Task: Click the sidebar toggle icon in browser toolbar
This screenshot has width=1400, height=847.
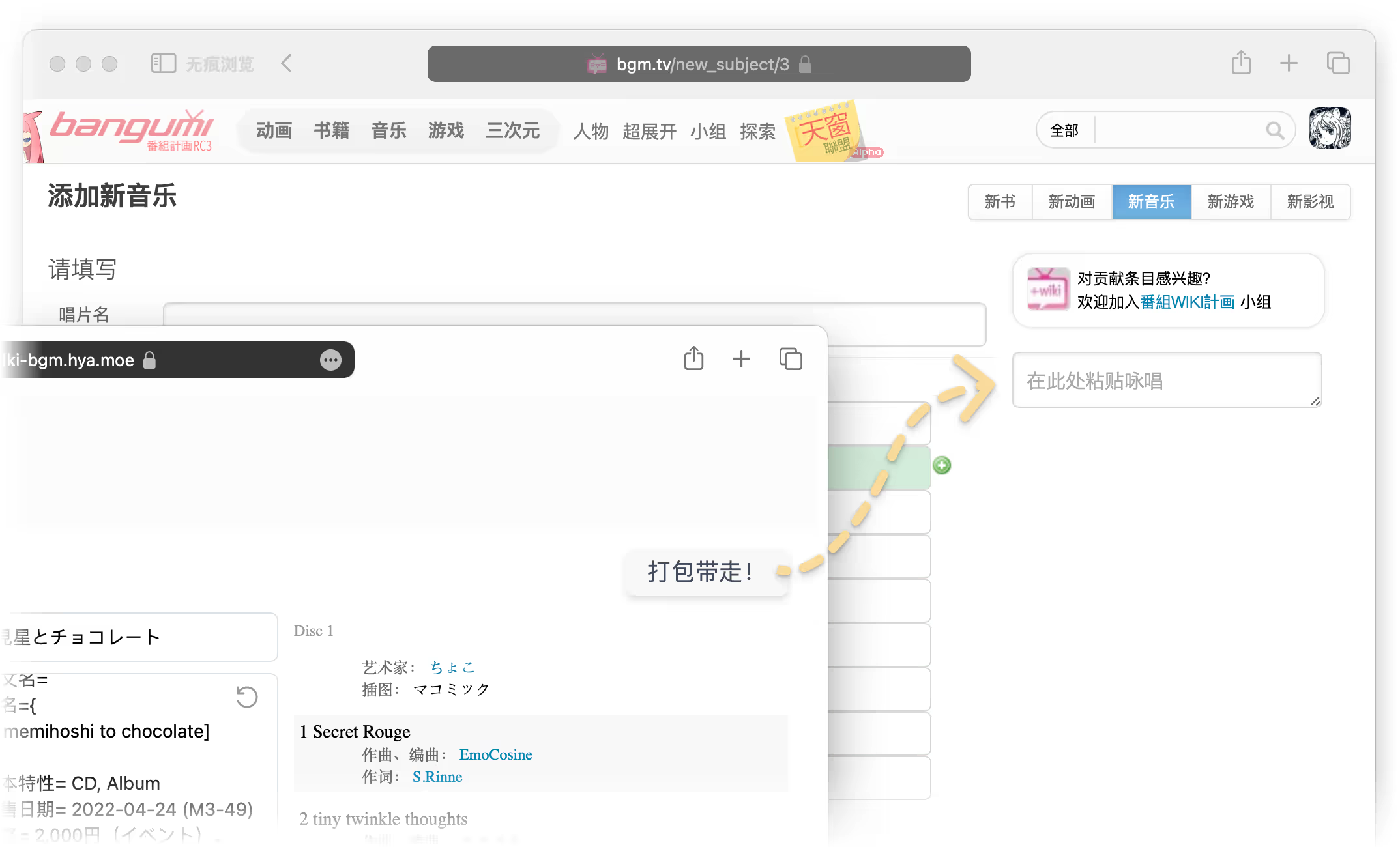Action: tap(163, 63)
